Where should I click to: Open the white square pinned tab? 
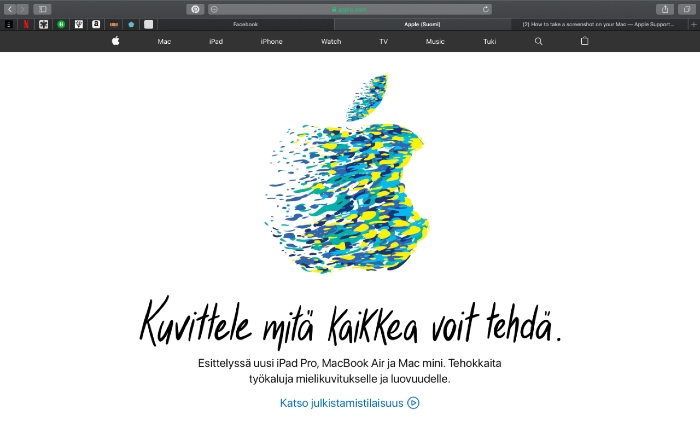(x=149, y=25)
